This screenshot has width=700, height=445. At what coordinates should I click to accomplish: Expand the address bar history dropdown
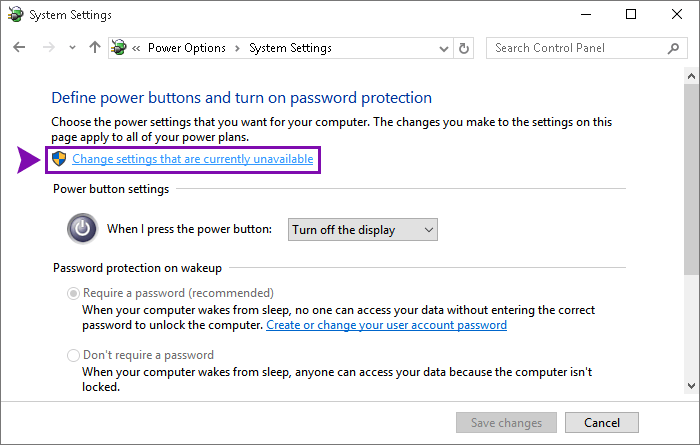point(443,48)
